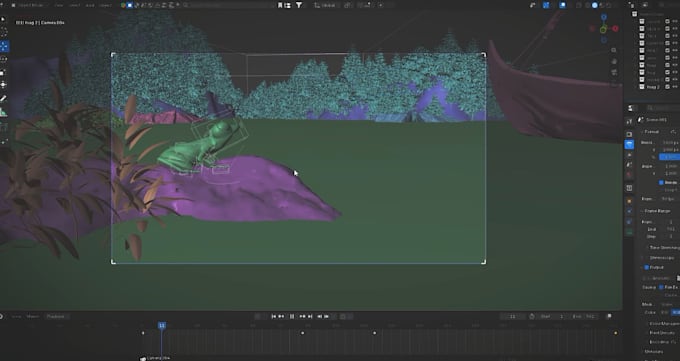Collapse the Format panel

[x=652, y=131]
